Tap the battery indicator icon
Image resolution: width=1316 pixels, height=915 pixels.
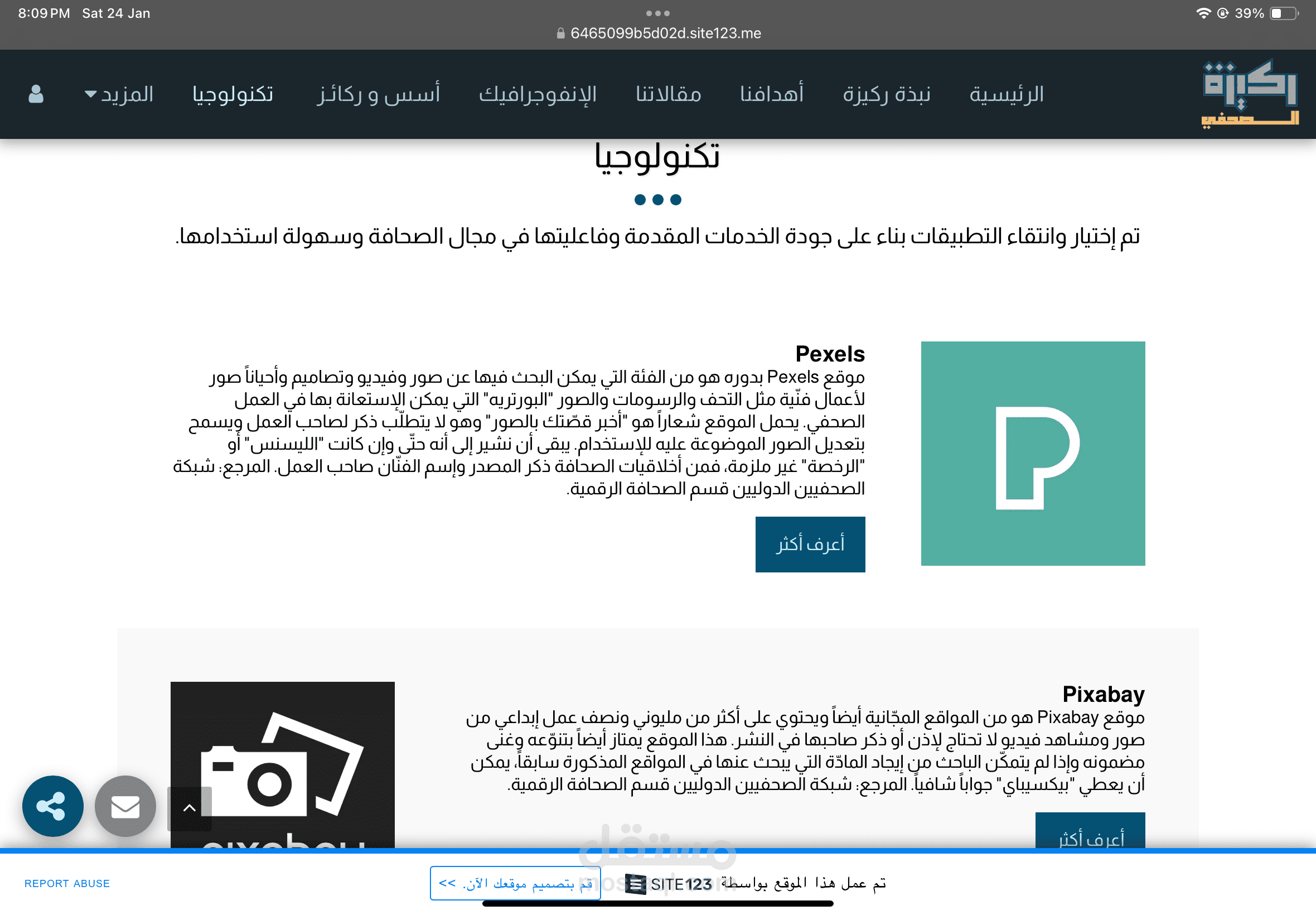pyautogui.click(x=1284, y=13)
